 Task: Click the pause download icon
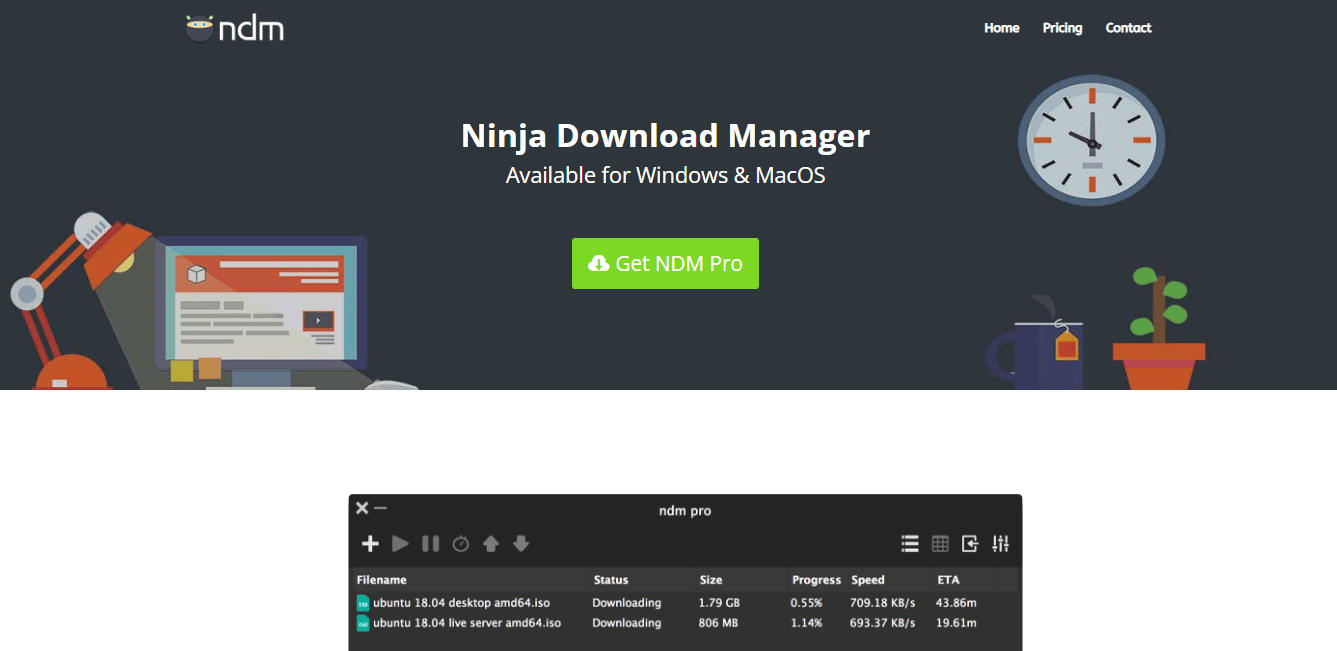pyautogui.click(x=430, y=544)
